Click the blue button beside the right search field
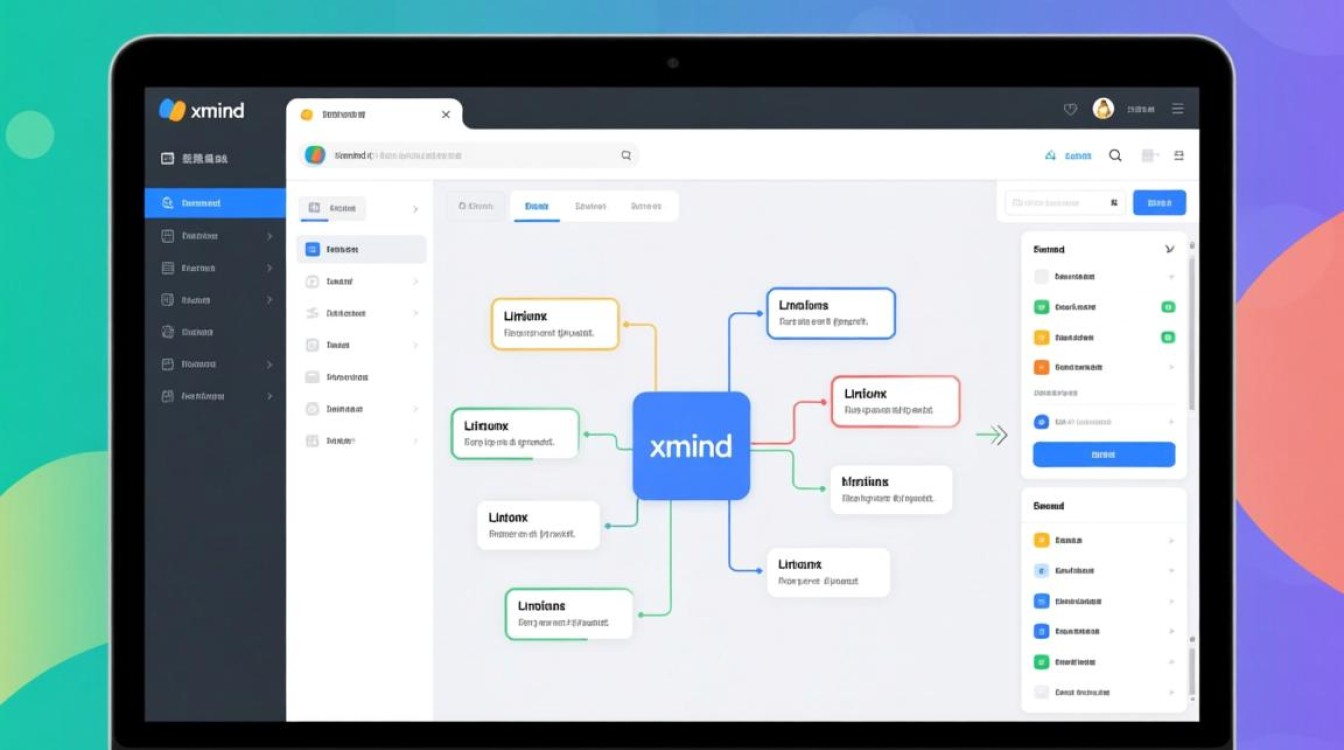 click(1159, 203)
